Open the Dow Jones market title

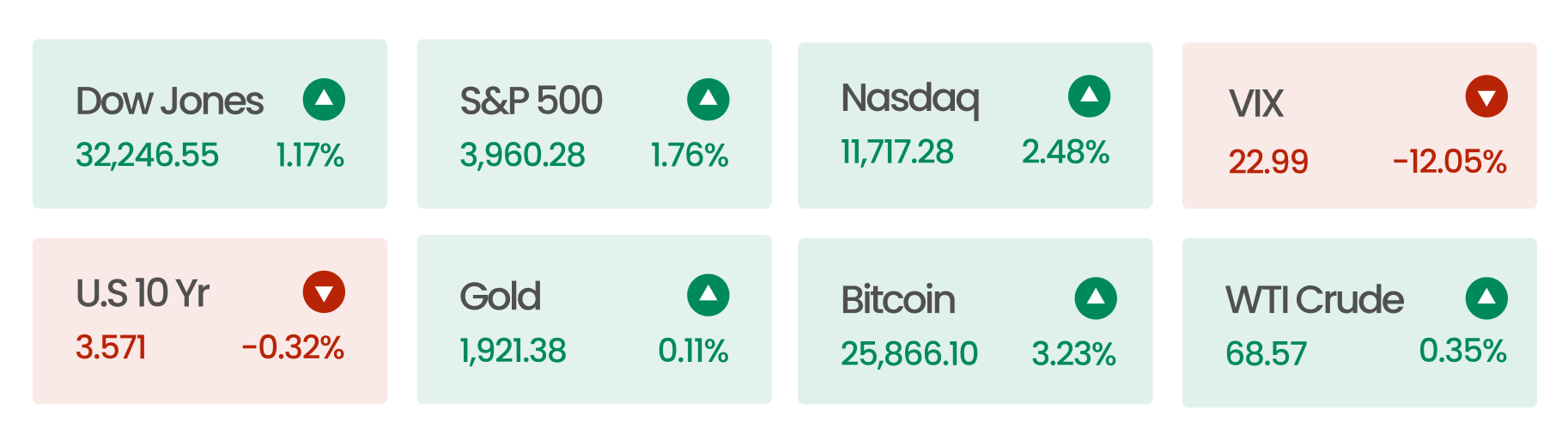[x=169, y=101]
